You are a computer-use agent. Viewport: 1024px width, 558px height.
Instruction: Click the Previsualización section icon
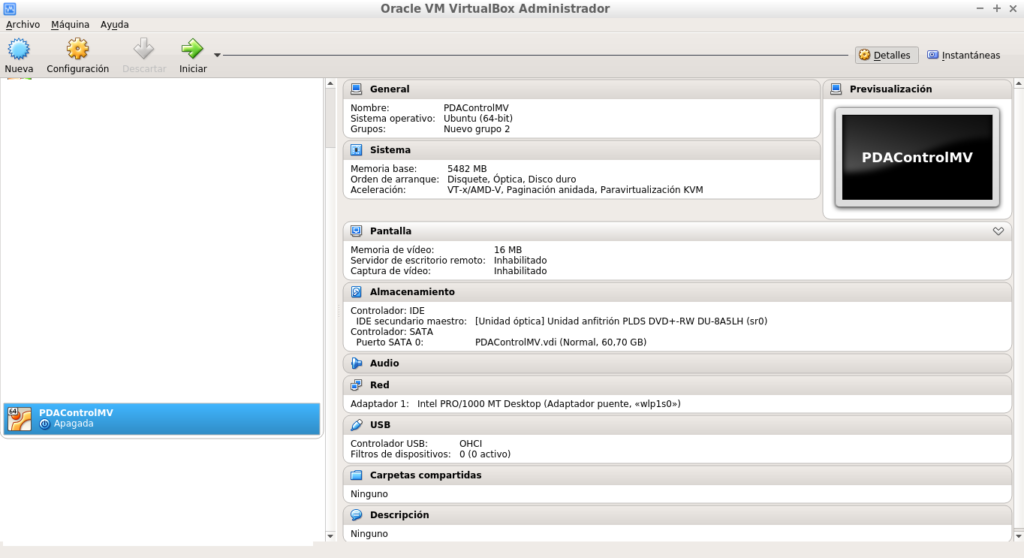[x=836, y=89]
